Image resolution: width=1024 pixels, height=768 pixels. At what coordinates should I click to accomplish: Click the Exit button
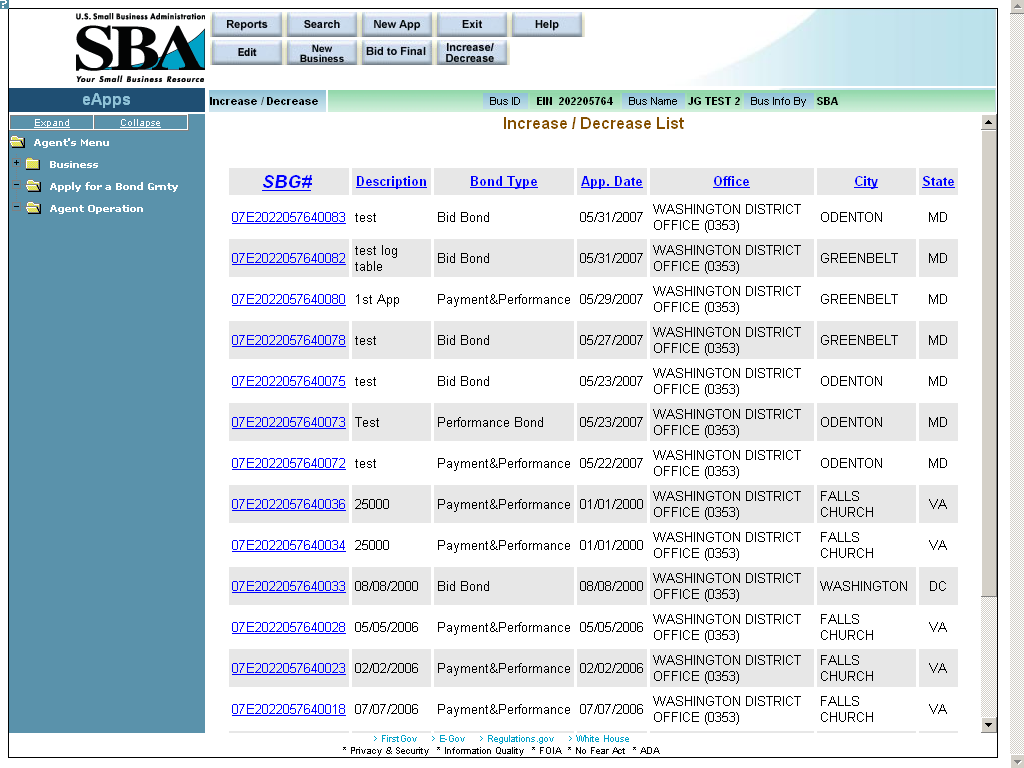pos(472,24)
